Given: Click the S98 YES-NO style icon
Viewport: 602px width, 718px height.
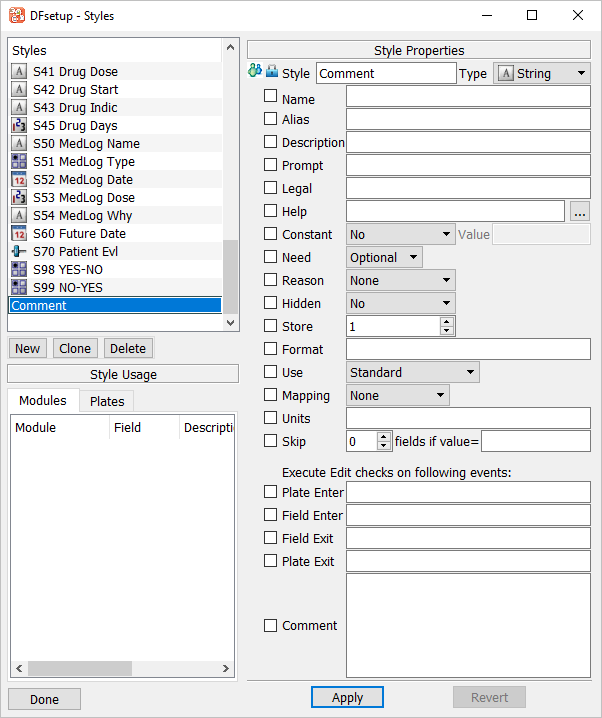Looking at the screenshot, I should [x=19, y=270].
